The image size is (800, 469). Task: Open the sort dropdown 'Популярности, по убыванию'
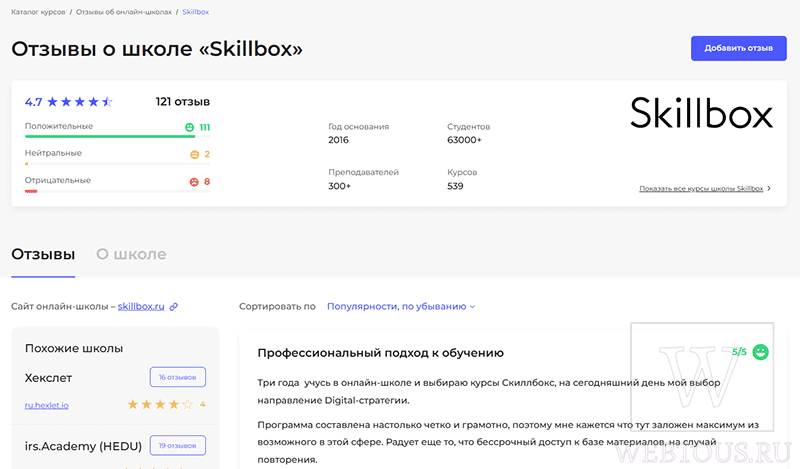click(401, 306)
